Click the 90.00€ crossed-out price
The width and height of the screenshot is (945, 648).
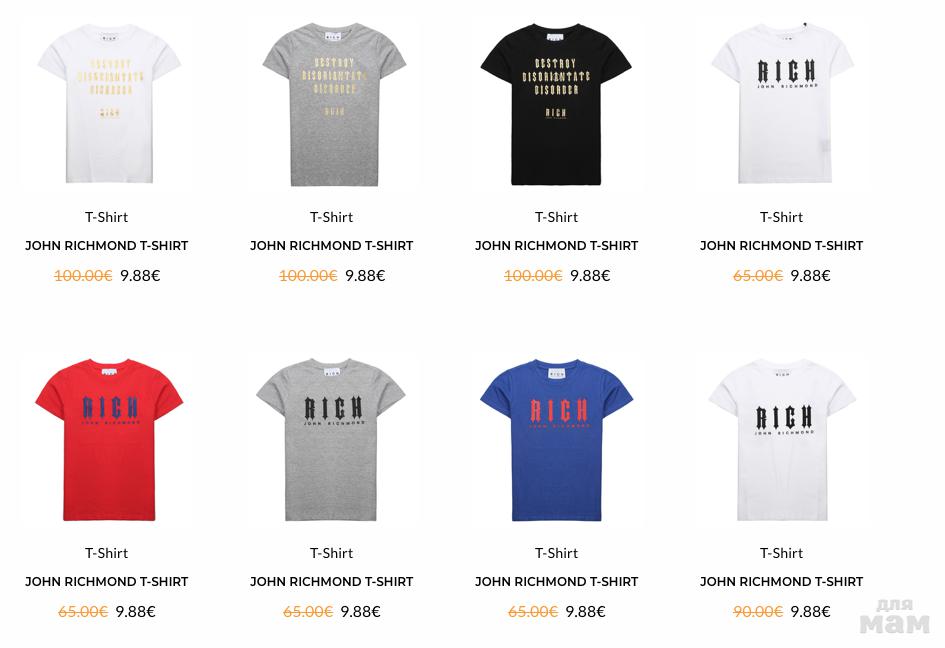coord(758,612)
